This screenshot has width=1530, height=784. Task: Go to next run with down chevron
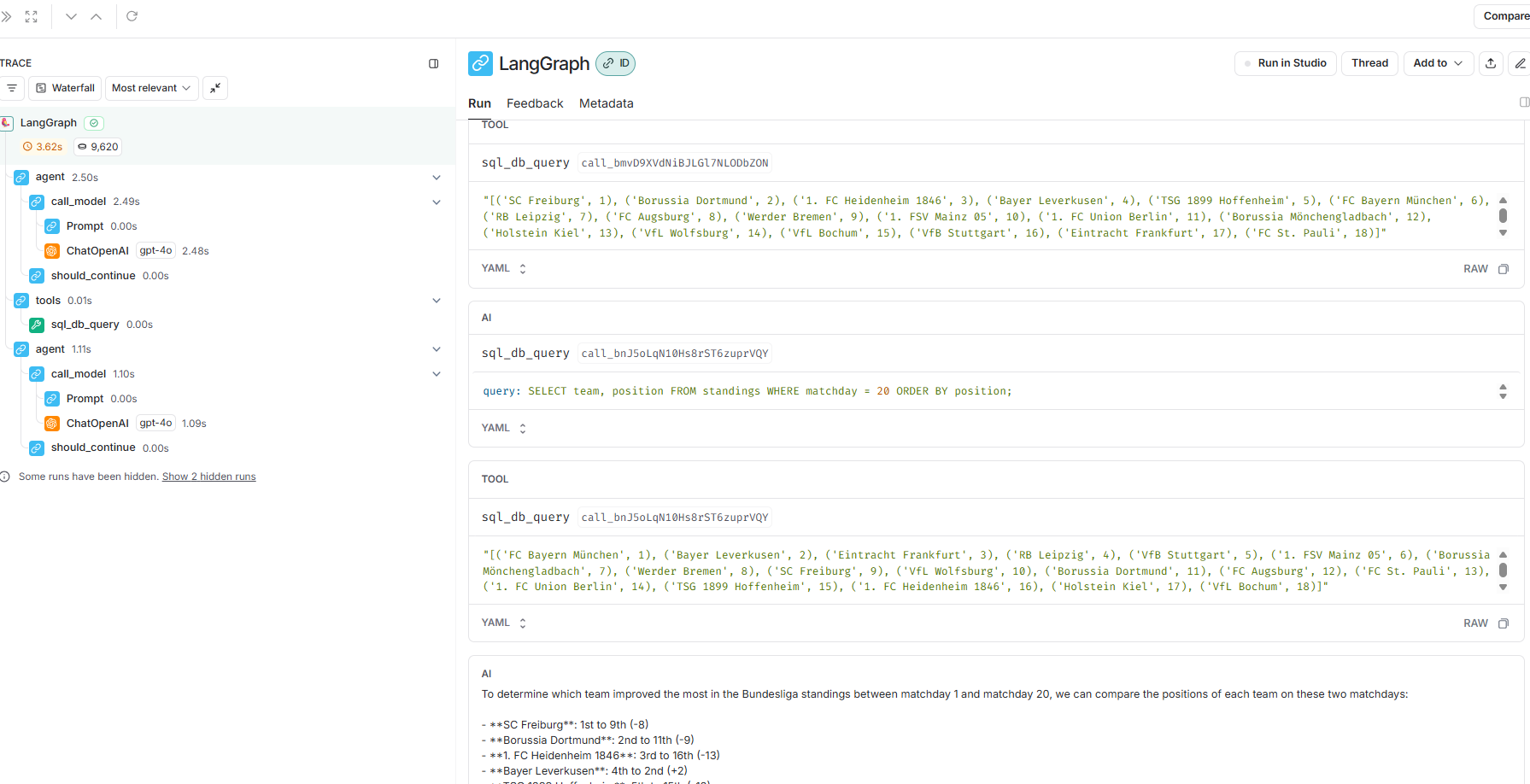pyautogui.click(x=72, y=16)
